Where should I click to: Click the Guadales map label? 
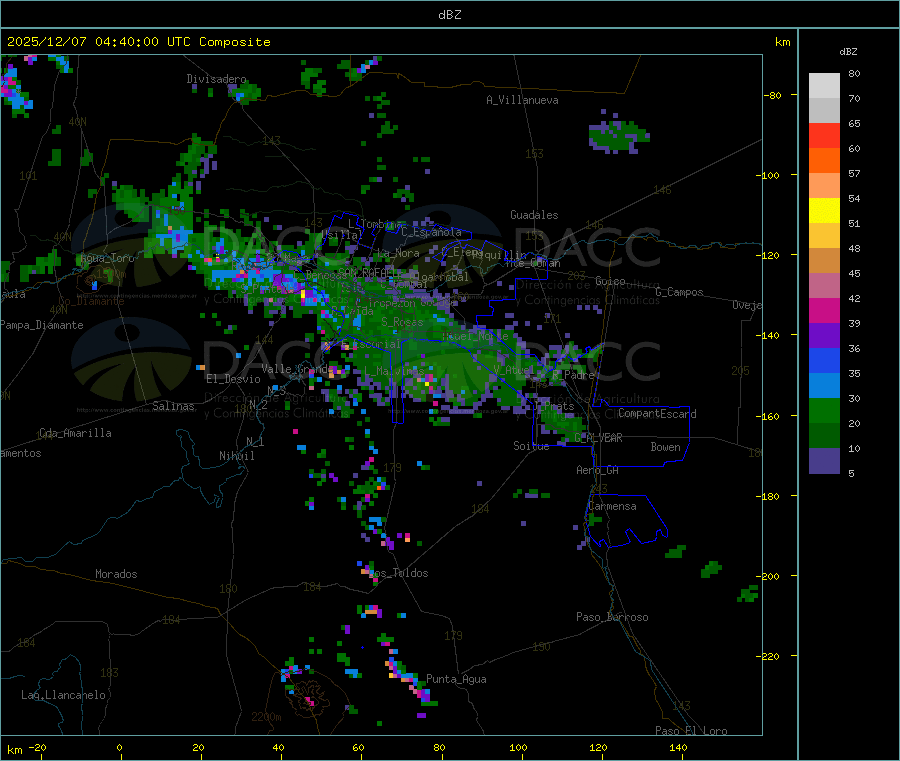[534, 215]
